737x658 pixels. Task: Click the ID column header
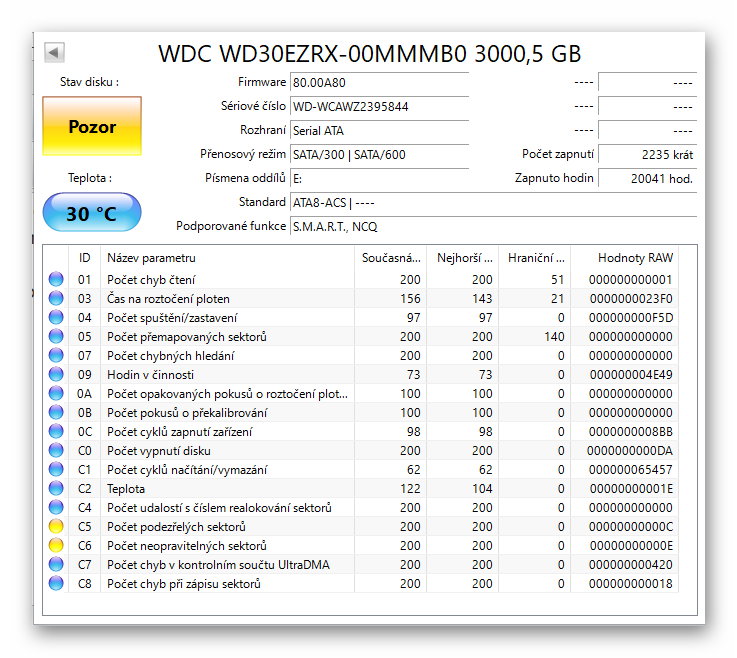pyautogui.click(x=85, y=258)
